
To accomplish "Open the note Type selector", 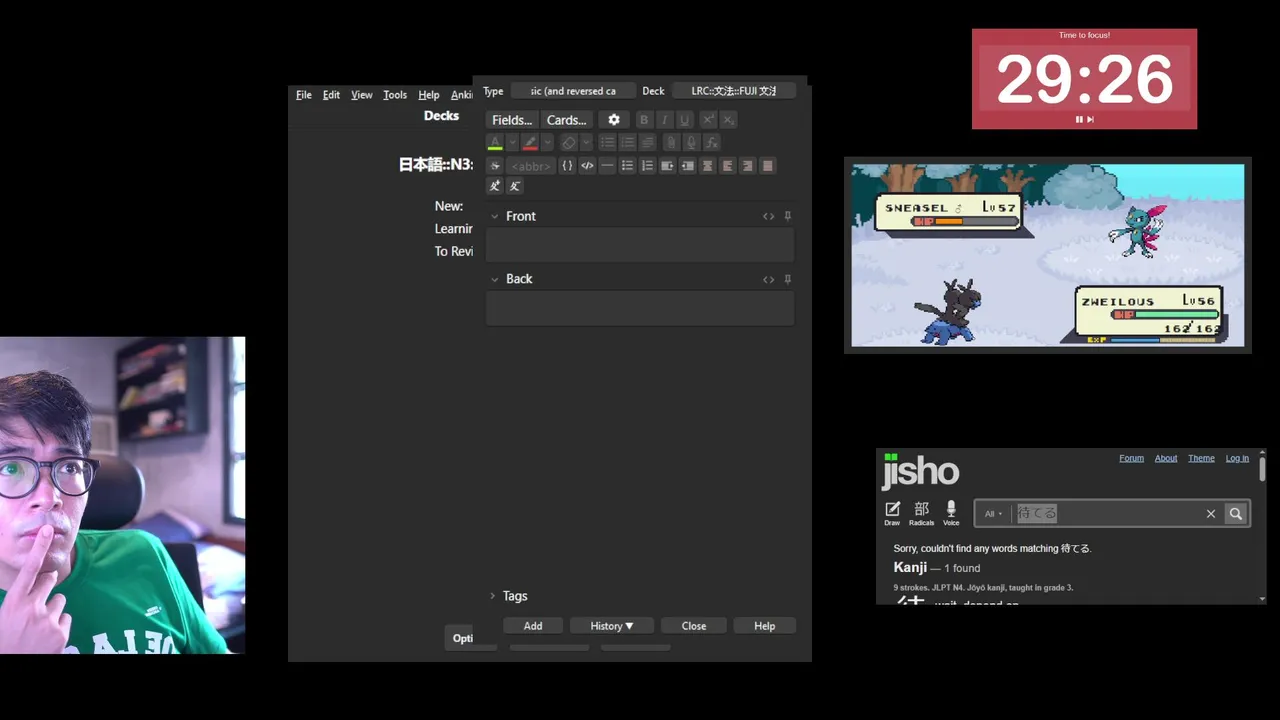I will click(573, 91).
